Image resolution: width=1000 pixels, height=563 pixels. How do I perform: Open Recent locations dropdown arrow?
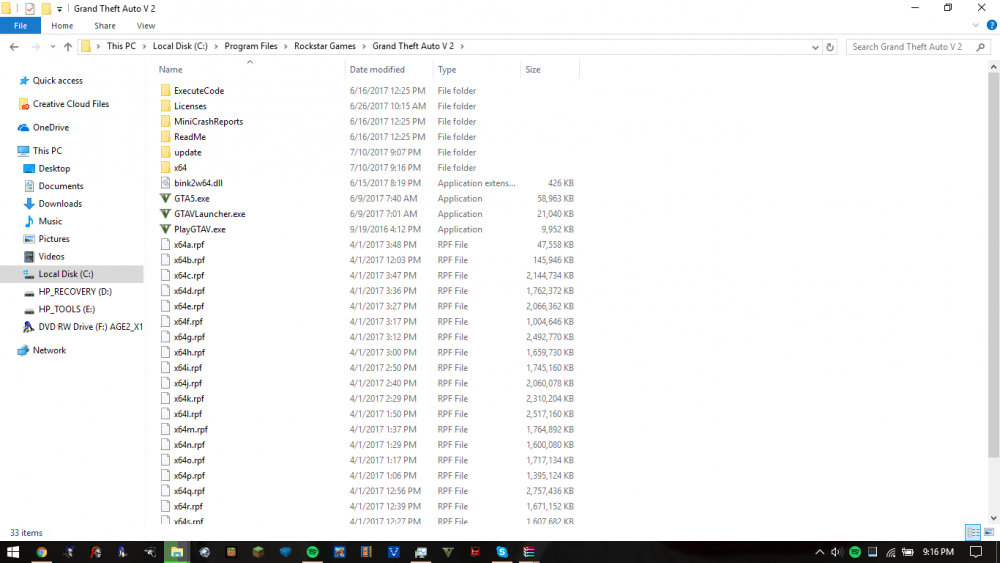[x=52, y=47]
